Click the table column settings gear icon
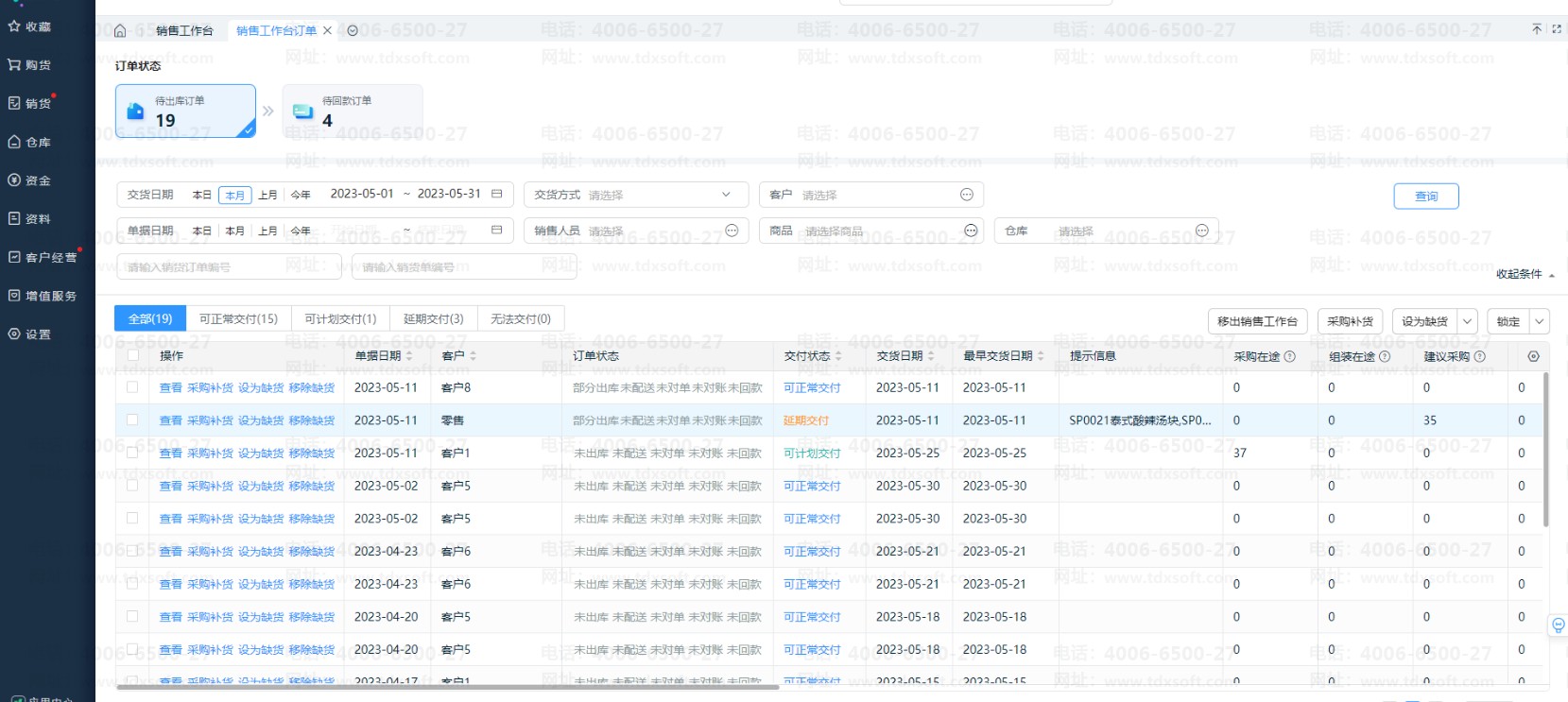The width and height of the screenshot is (1568, 702). tap(1533, 356)
